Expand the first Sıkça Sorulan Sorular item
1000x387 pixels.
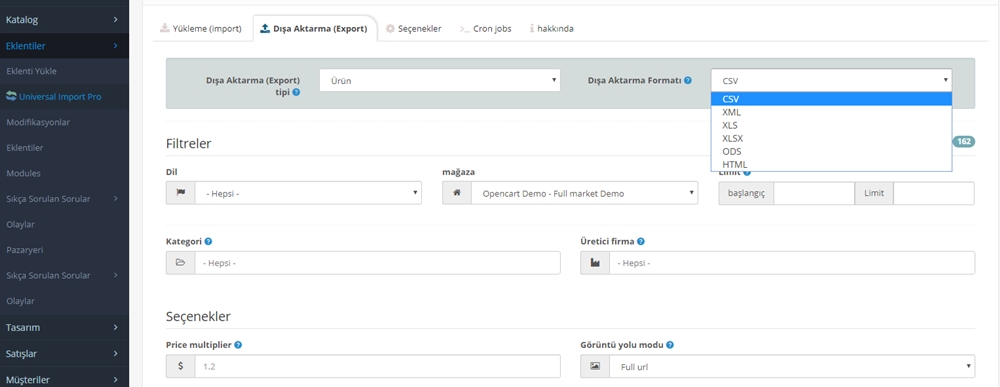(x=64, y=199)
